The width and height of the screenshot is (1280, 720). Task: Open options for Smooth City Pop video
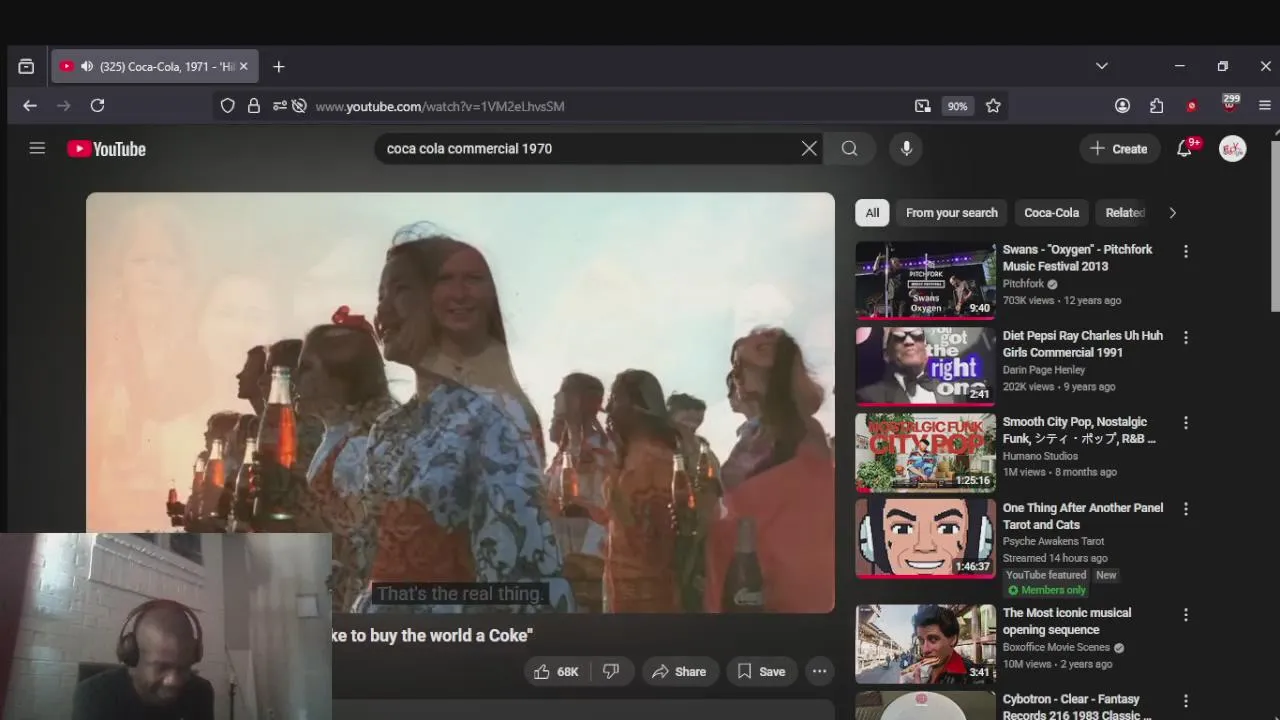click(x=1186, y=423)
